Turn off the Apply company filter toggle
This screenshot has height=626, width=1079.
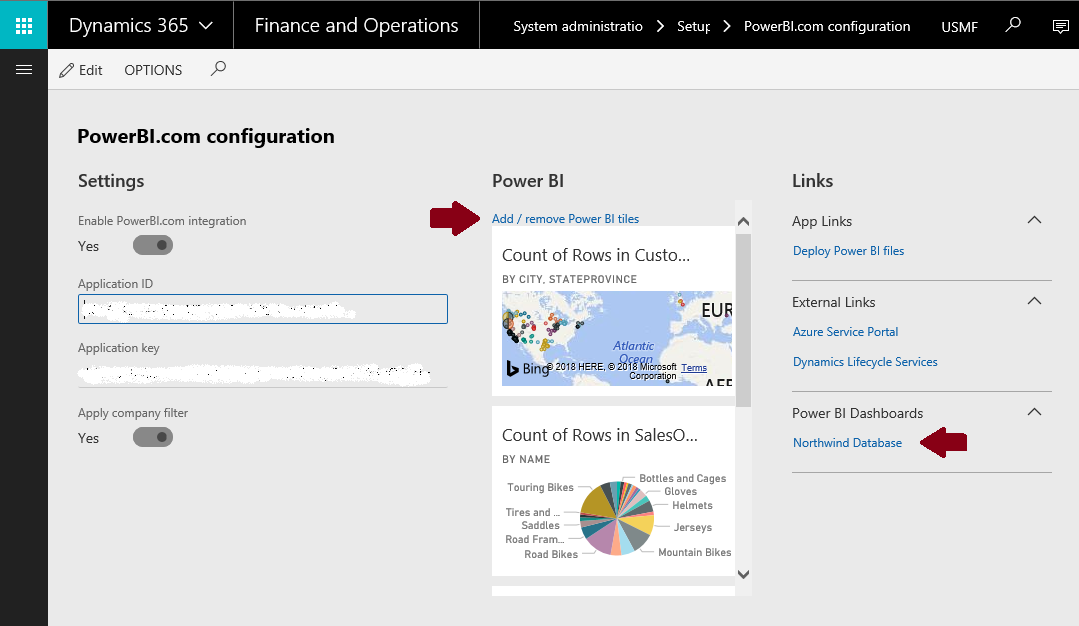(x=152, y=437)
